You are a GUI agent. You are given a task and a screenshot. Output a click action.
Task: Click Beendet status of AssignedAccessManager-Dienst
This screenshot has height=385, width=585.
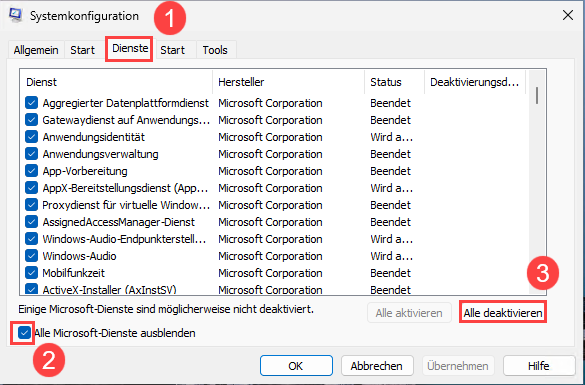click(390, 222)
